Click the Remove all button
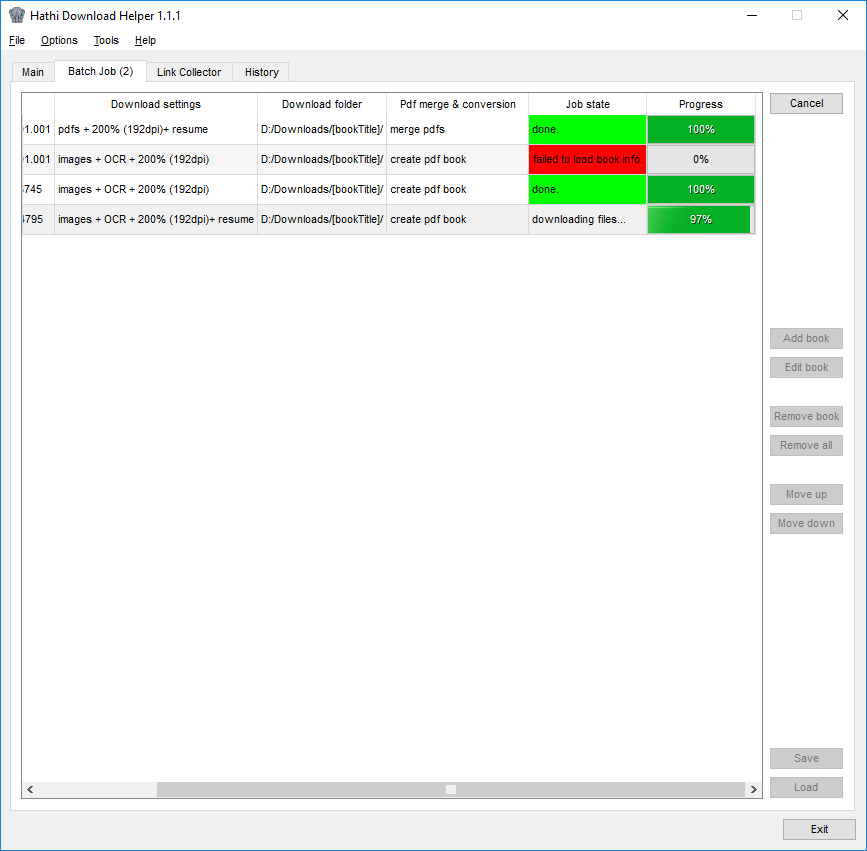The height and width of the screenshot is (851, 867). pos(806,446)
